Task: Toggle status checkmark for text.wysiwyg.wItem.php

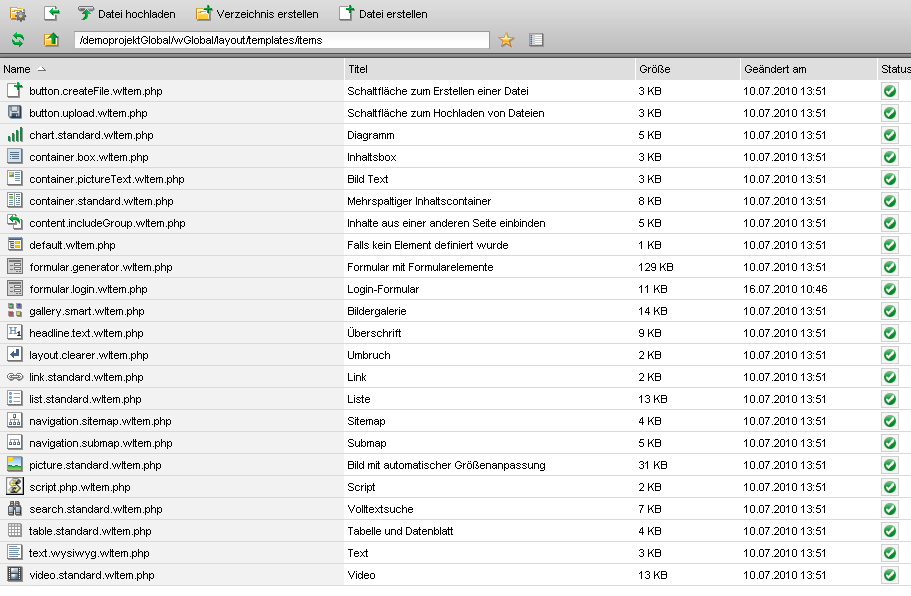Action: point(890,553)
